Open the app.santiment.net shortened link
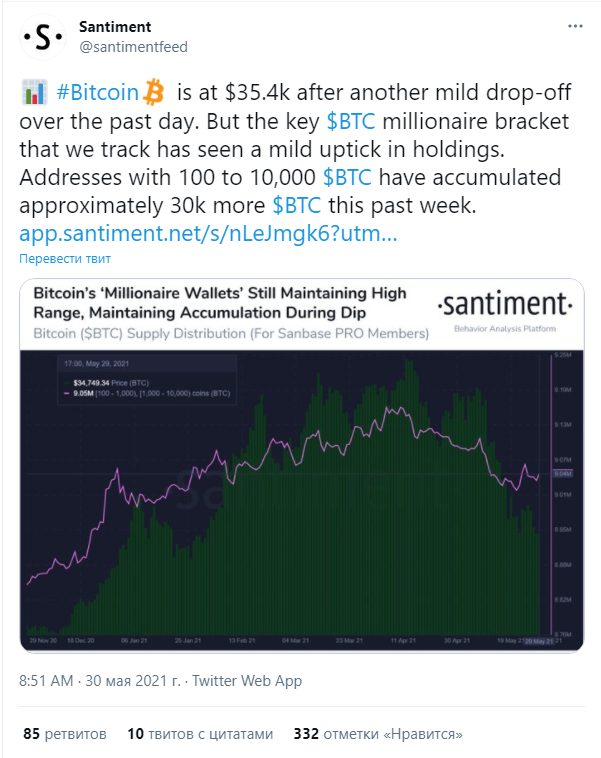This screenshot has height=758, width=601. pos(208,233)
